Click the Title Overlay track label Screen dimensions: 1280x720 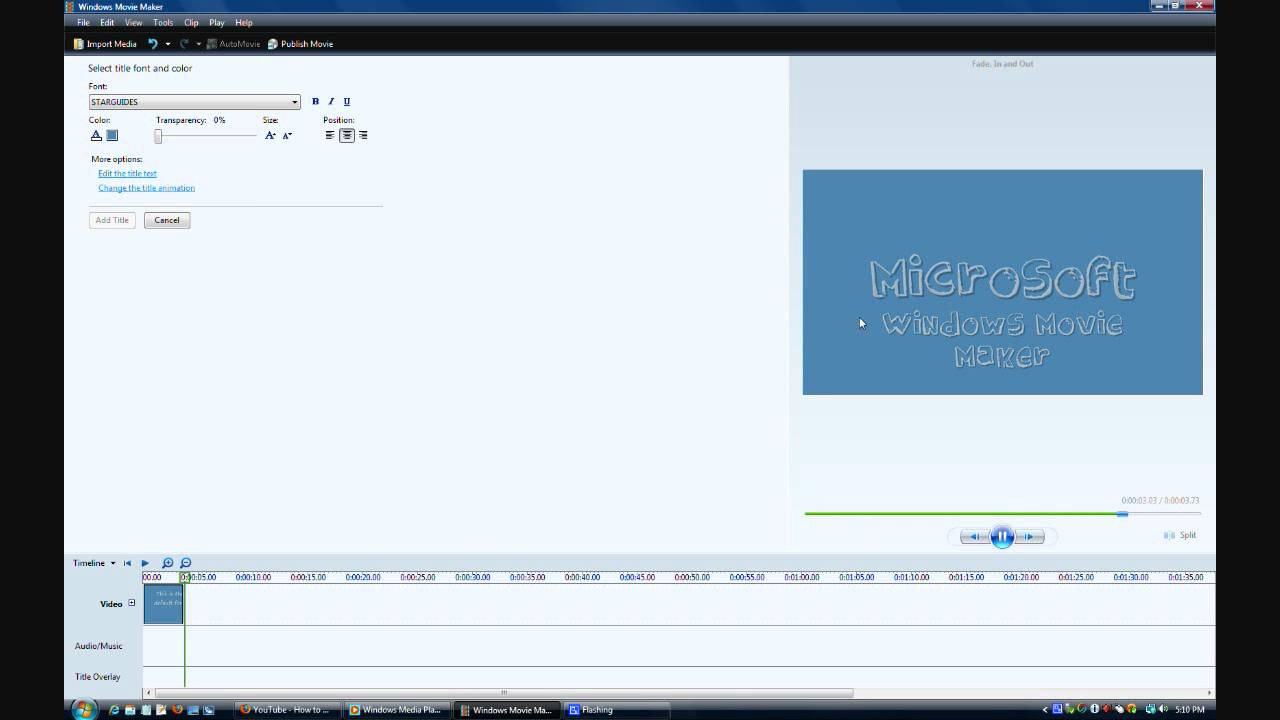97,677
